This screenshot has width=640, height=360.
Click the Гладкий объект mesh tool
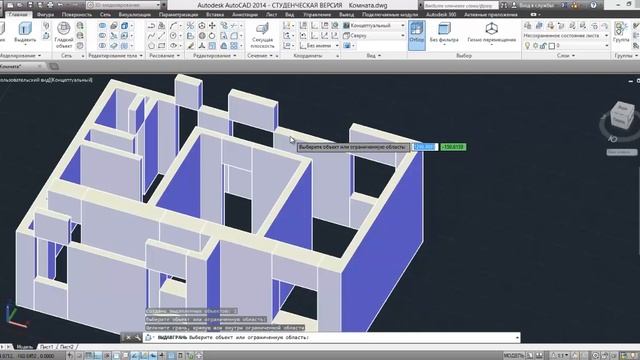pyautogui.click(x=64, y=35)
